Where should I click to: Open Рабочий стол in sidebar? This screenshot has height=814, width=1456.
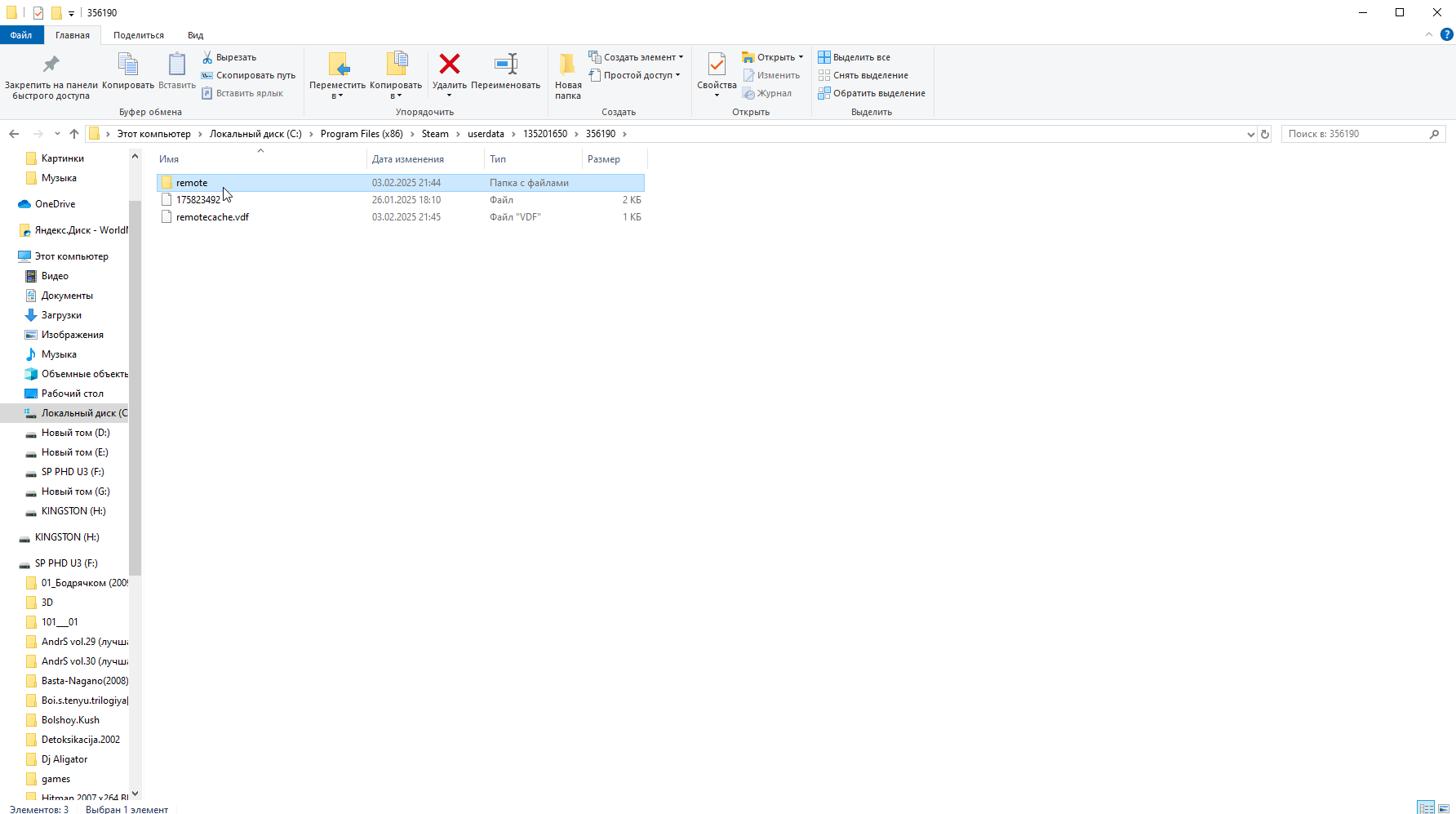coord(72,394)
